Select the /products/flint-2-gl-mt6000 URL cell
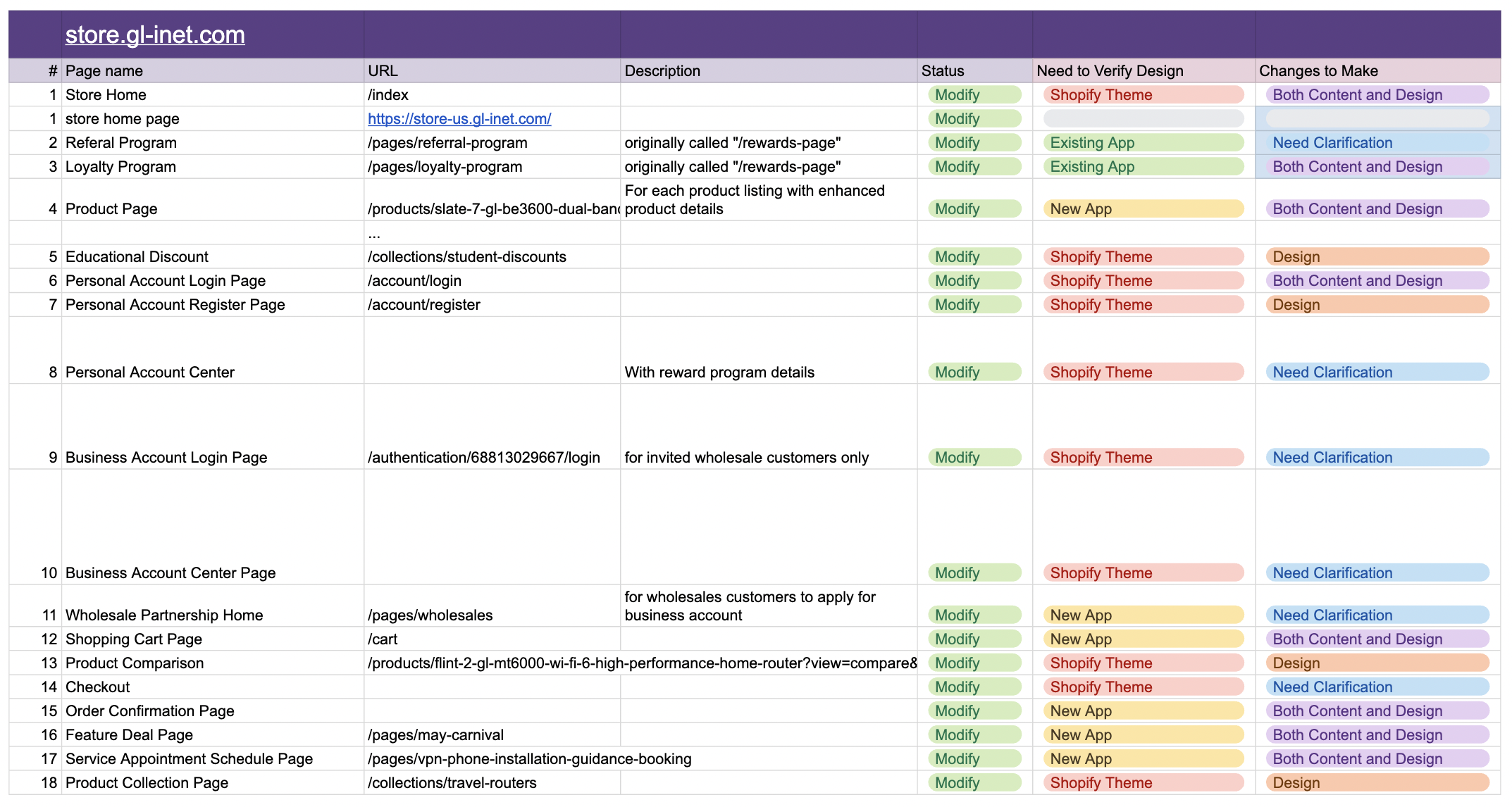 [492, 663]
